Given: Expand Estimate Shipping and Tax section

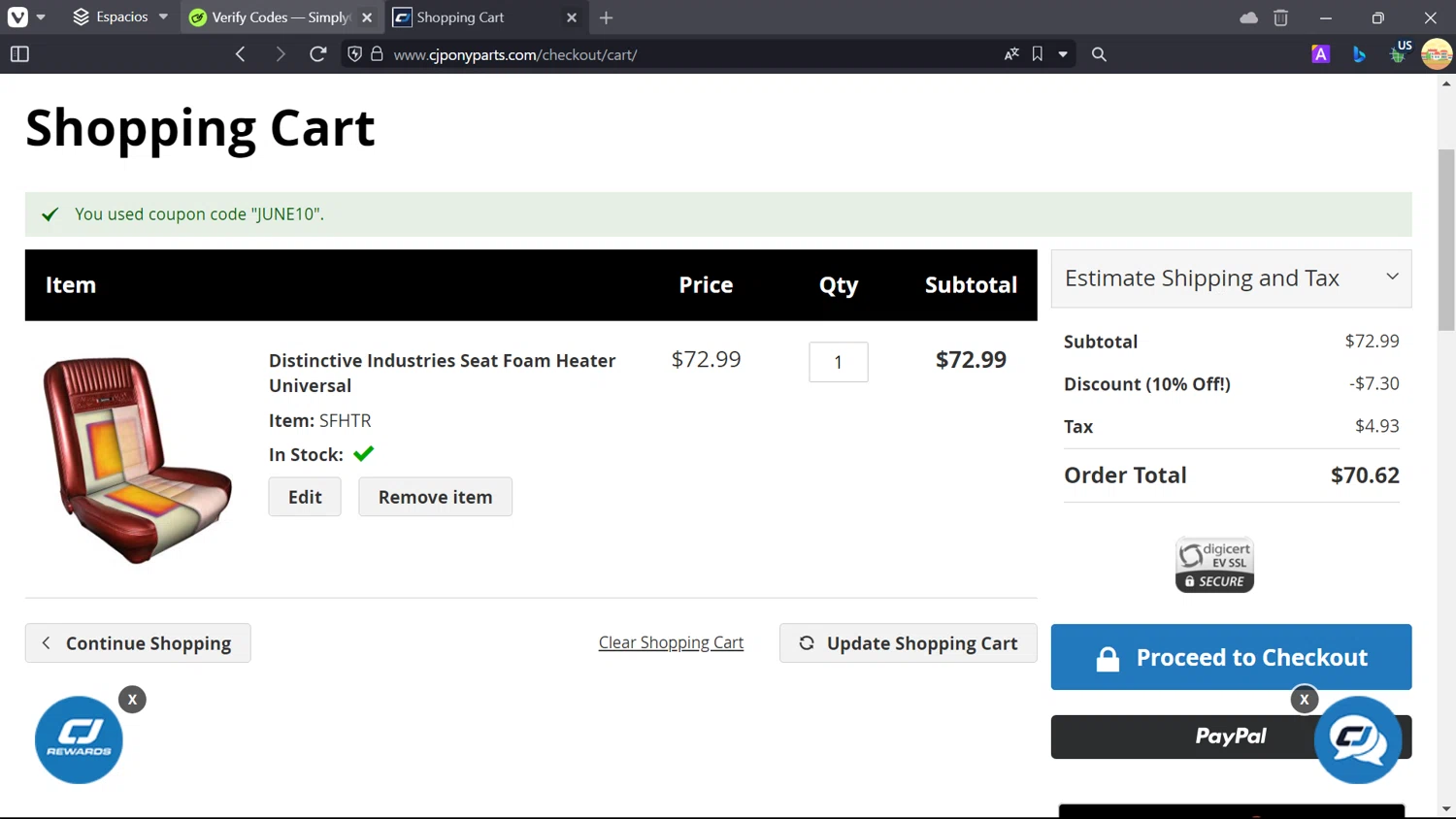Looking at the screenshot, I should [1231, 278].
